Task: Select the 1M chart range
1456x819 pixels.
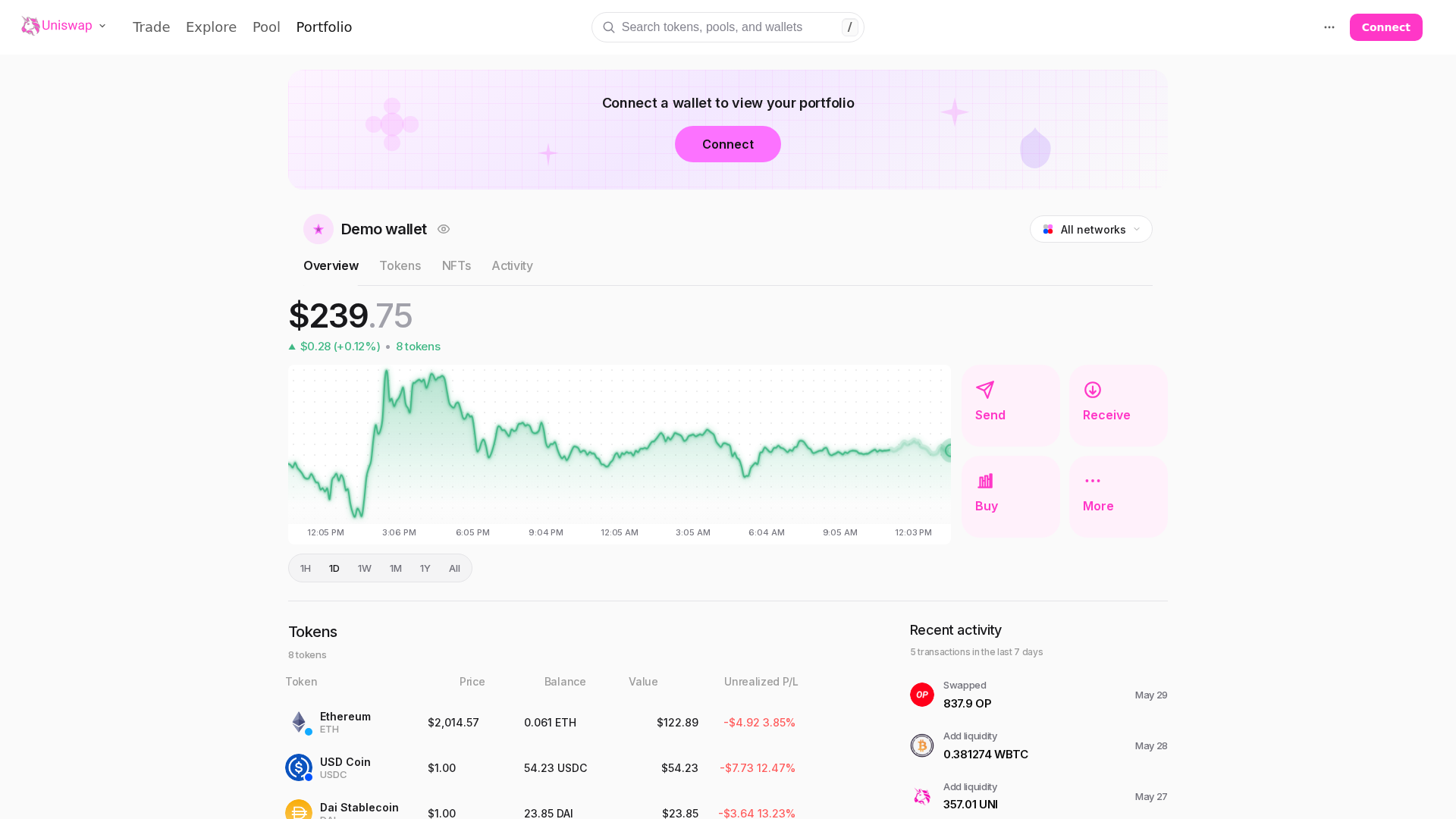Action: [396, 568]
